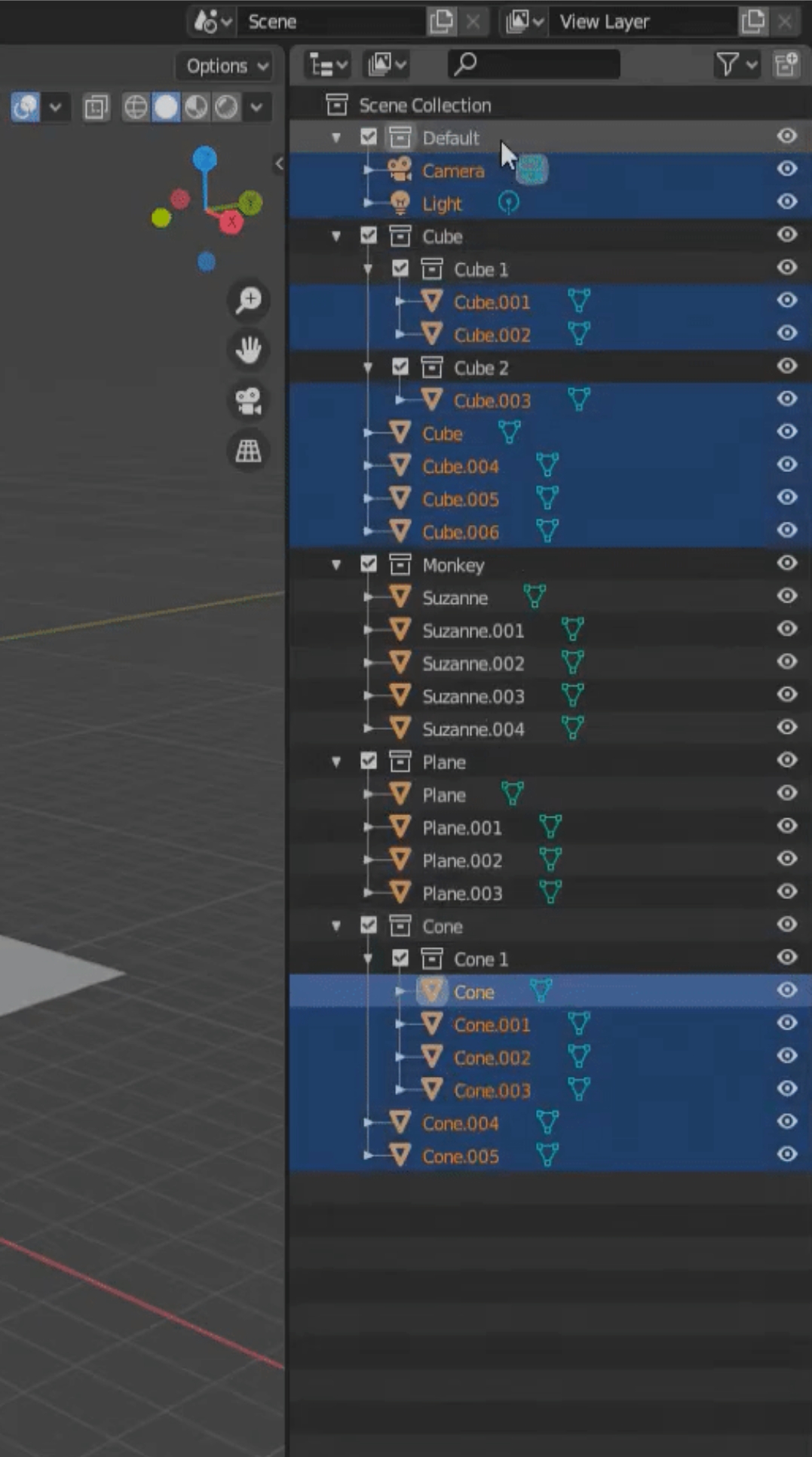
Task: Select Cone.002 in outliner
Action: coord(492,1057)
